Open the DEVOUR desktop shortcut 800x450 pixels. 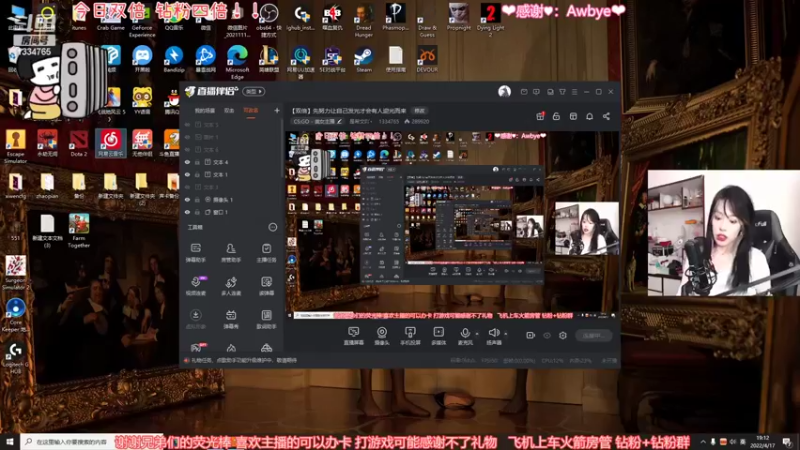point(427,59)
